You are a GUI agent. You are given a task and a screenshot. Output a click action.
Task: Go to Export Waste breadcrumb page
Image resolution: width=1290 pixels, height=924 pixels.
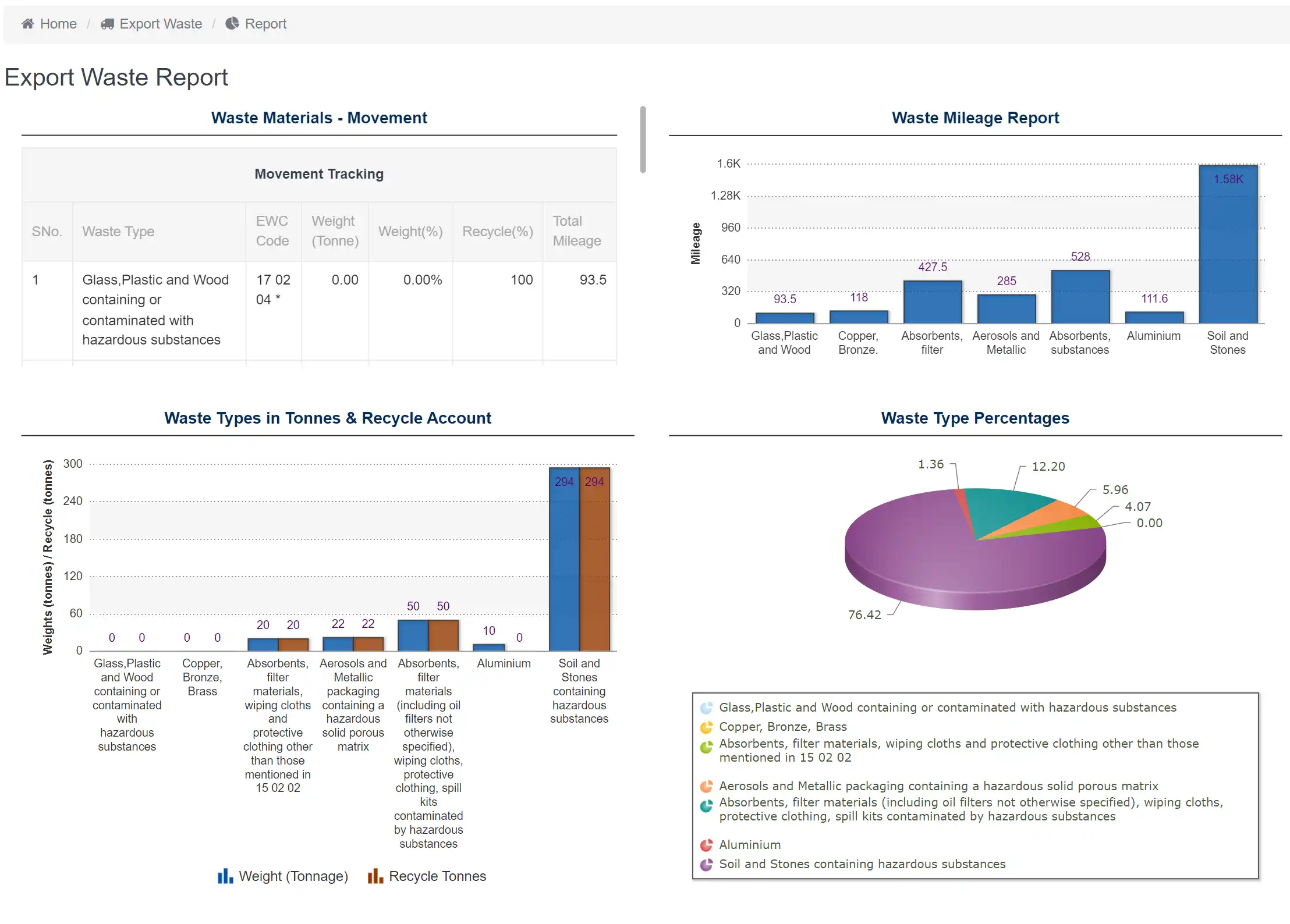pyautogui.click(x=161, y=24)
